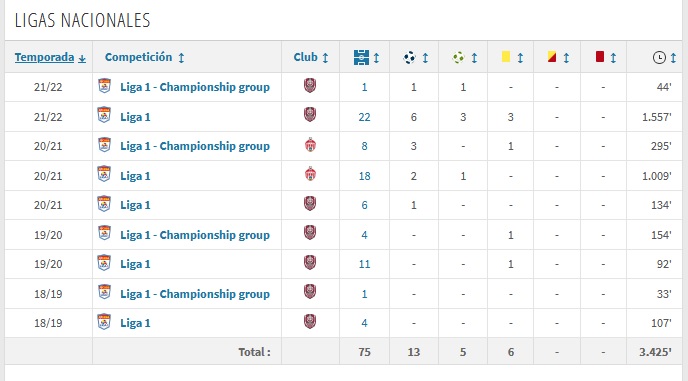This screenshot has width=688, height=381.
Task: Sort by red cards icon
Action: point(600,57)
